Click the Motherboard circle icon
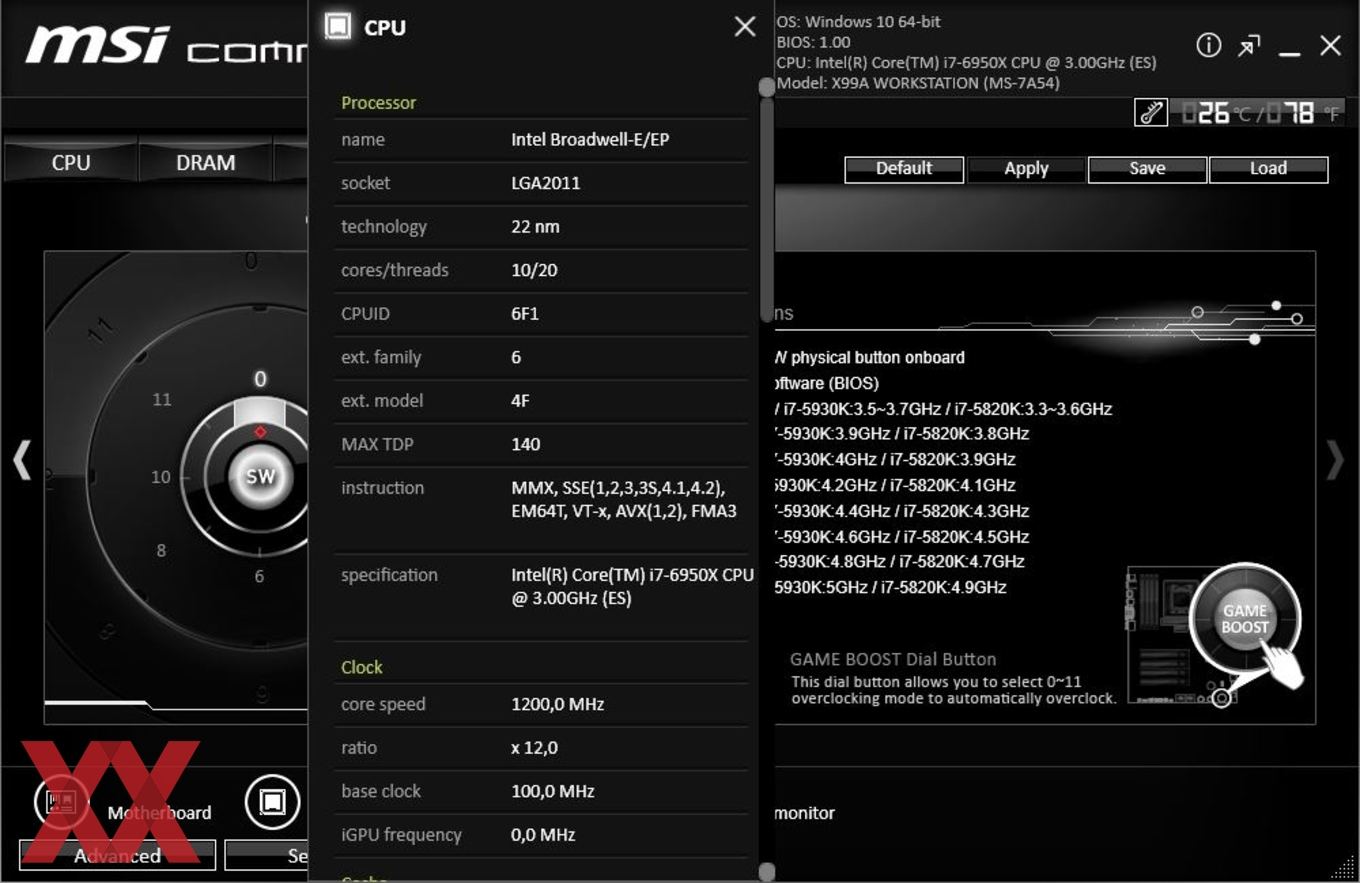This screenshot has width=1360, height=883. pos(62,802)
